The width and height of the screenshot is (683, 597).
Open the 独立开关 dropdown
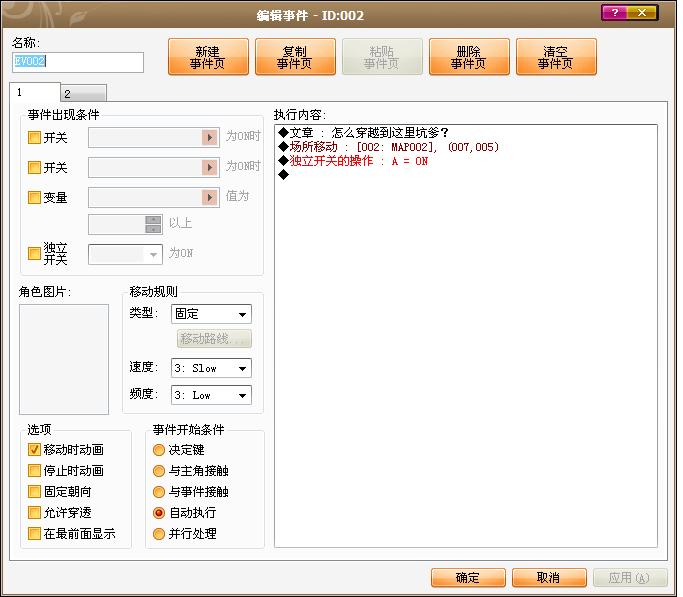click(x=125, y=254)
